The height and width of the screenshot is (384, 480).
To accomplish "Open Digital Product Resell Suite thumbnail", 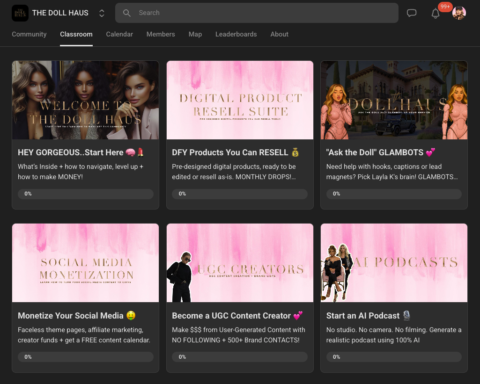I will (240, 100).
